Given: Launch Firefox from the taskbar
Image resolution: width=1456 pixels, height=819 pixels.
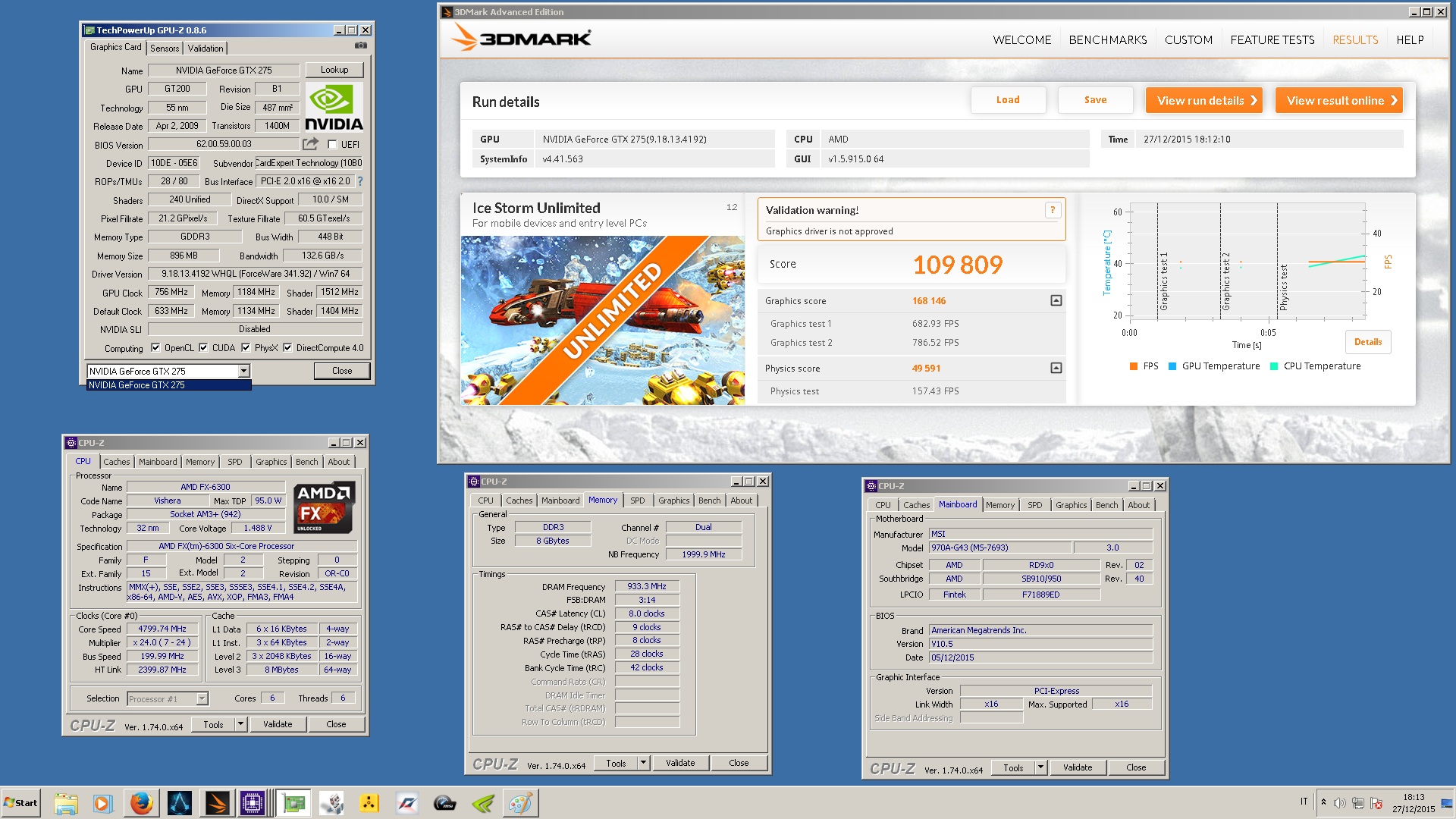Looking at the screenshot, I should coord(141,803).
